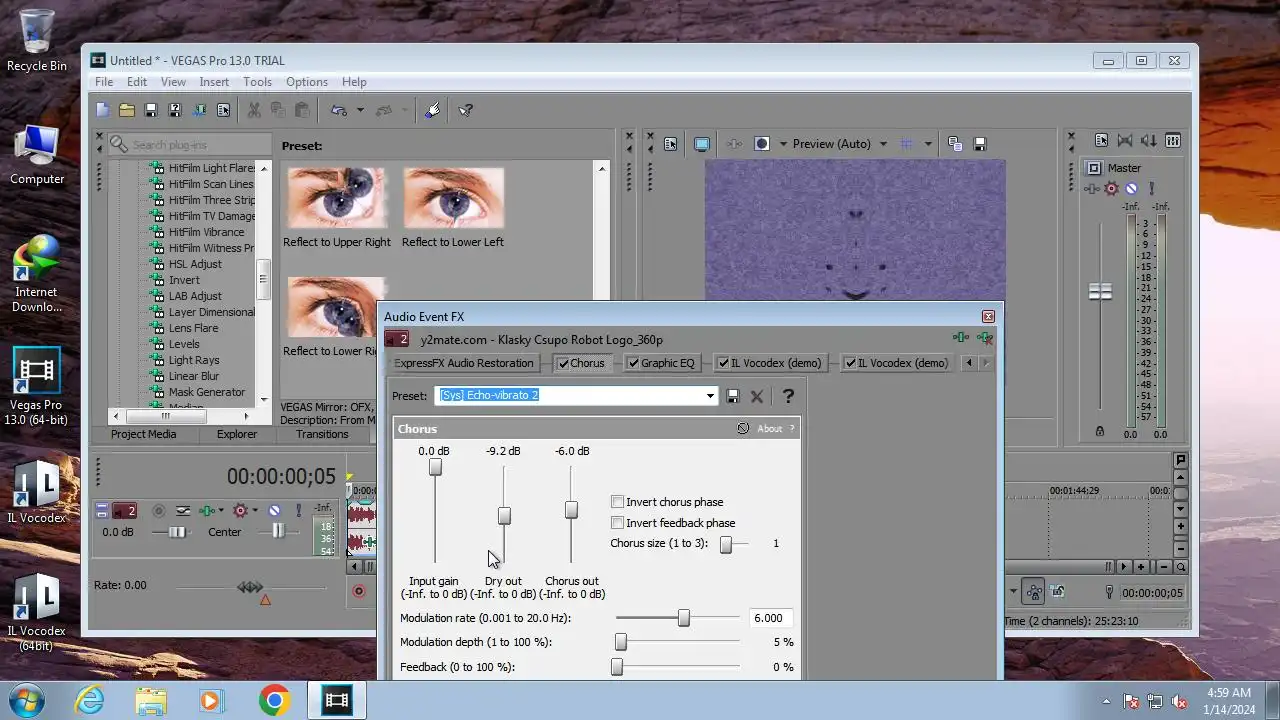Mute the Master bus
The width and height of the screenshot is (1280, 720).
(1131, 188)
